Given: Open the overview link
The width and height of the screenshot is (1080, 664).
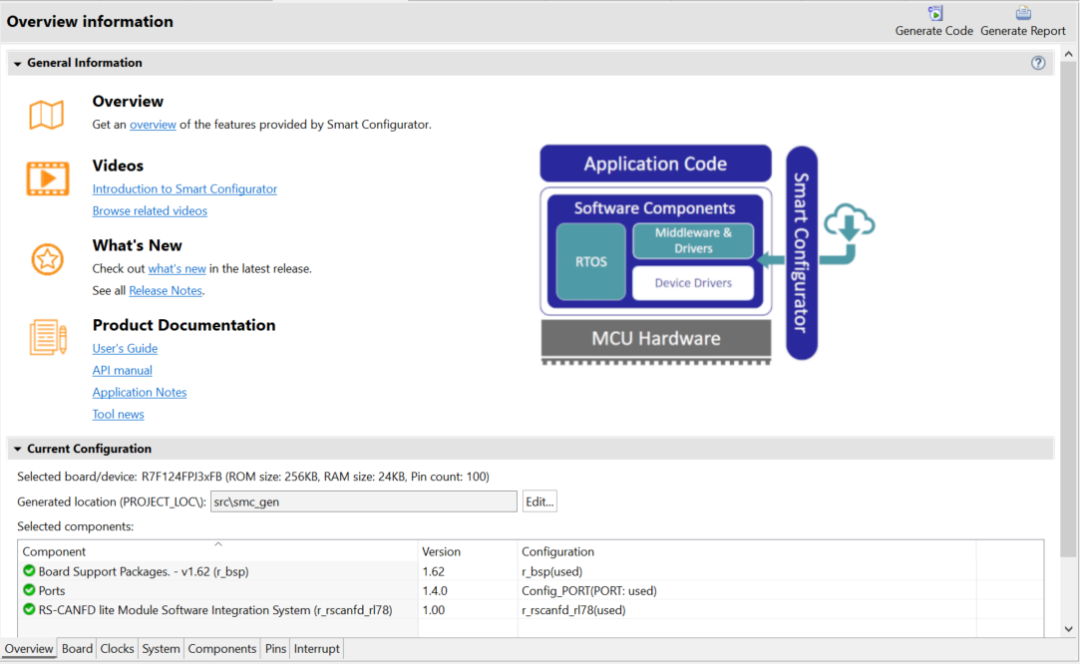Looking at the screenshot, I should coord(153,125).
